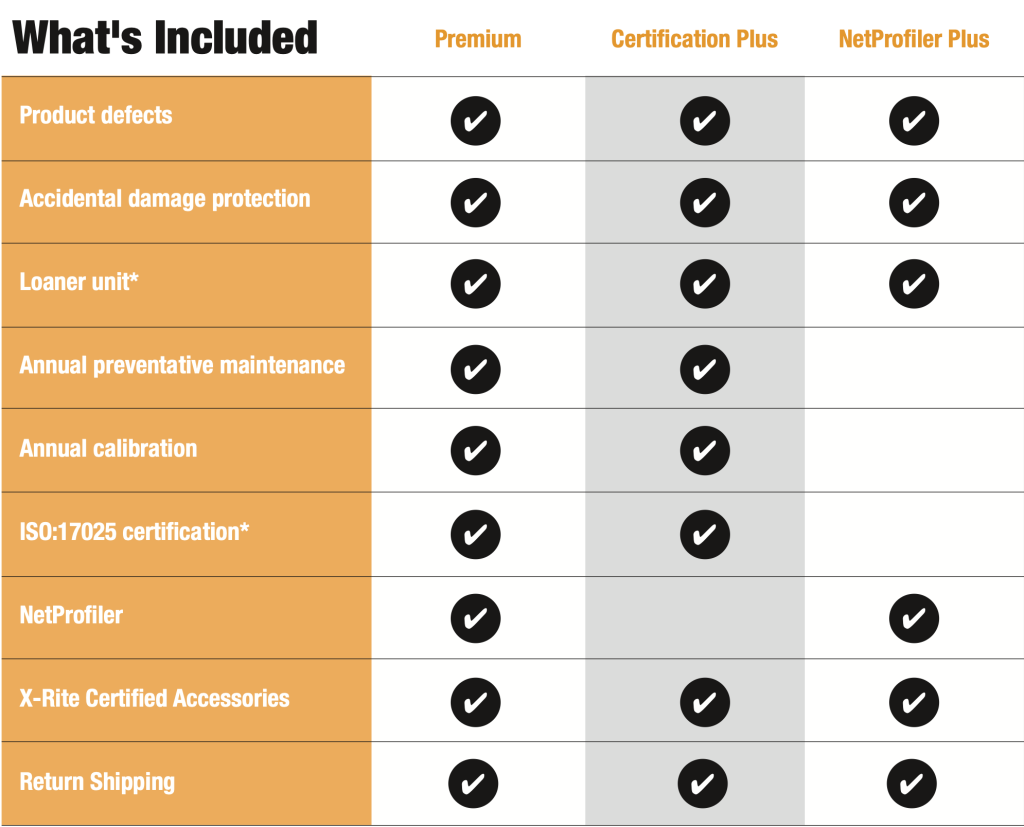The height and width of the screenshot is (827, 1024).
Task: Click Premium checkmark for ISO:17025 certification
Action: pos(475,534)
